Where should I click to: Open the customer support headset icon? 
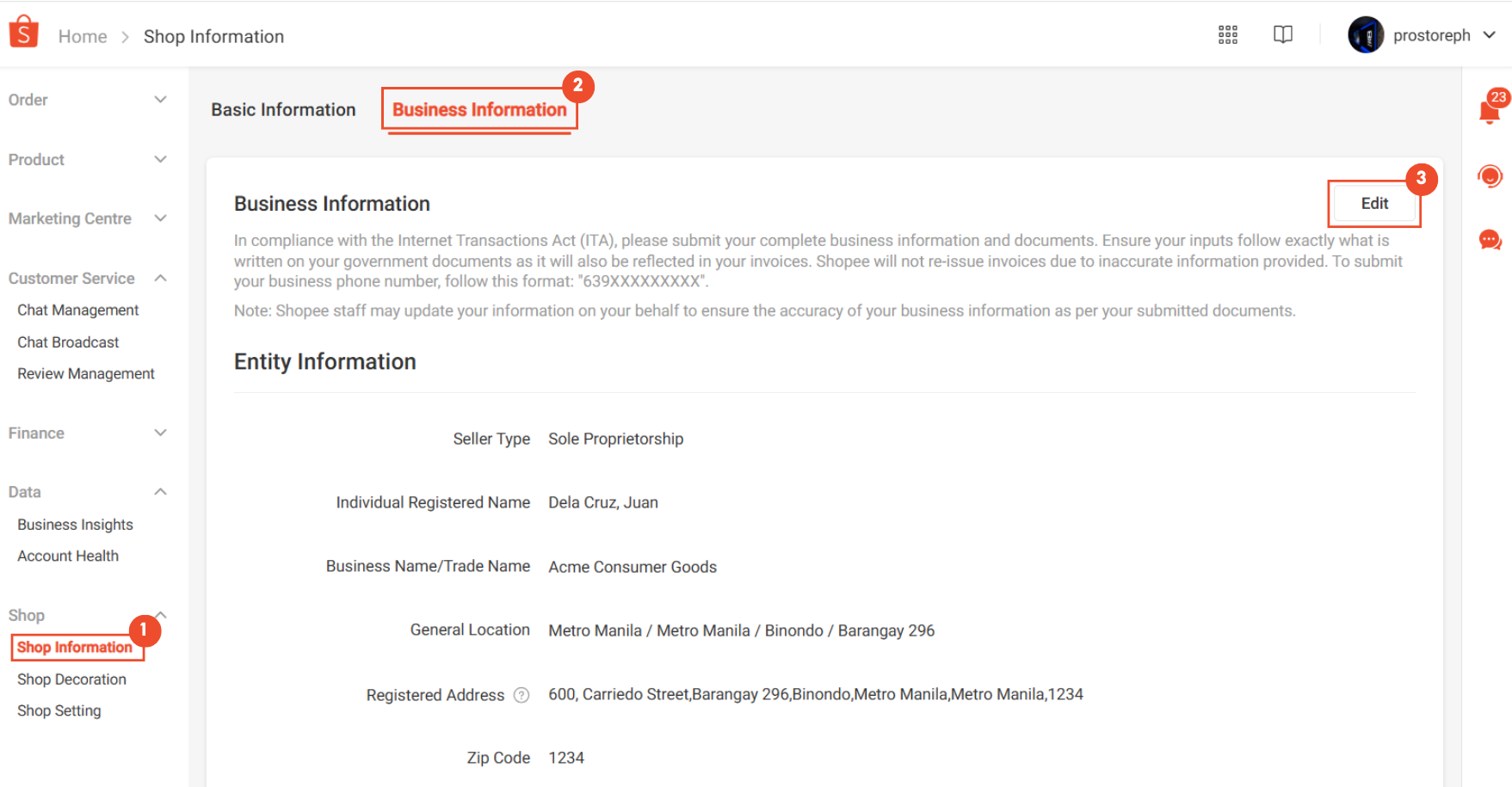point(1490,176)
